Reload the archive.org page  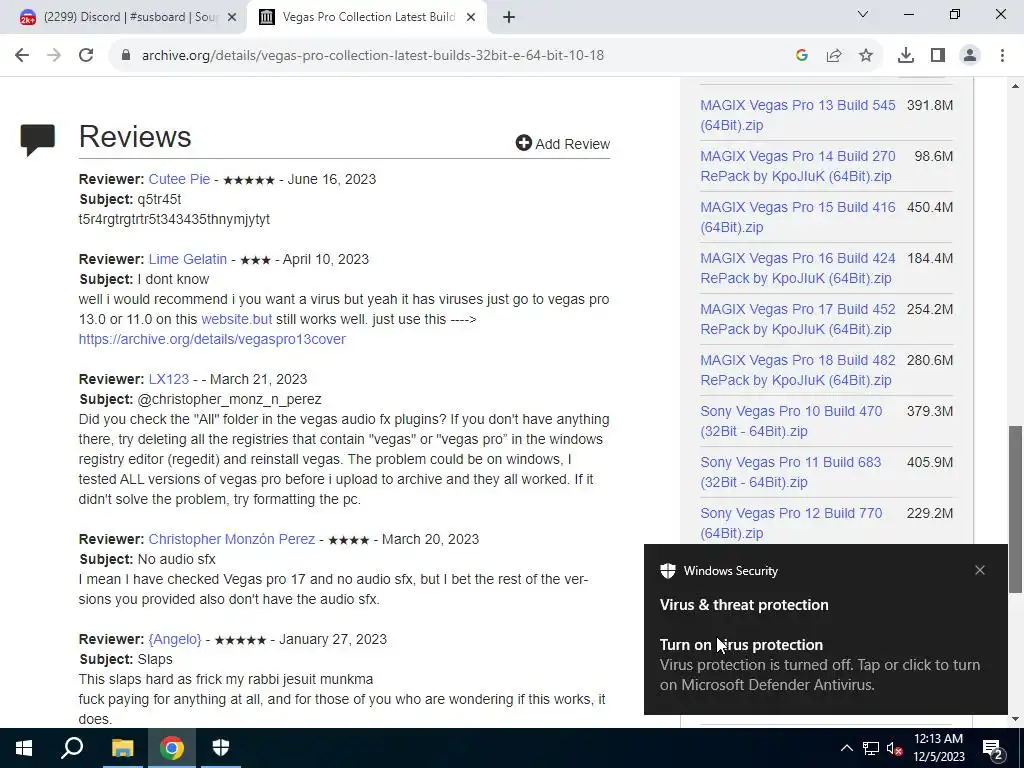click(x=86, y=56)
